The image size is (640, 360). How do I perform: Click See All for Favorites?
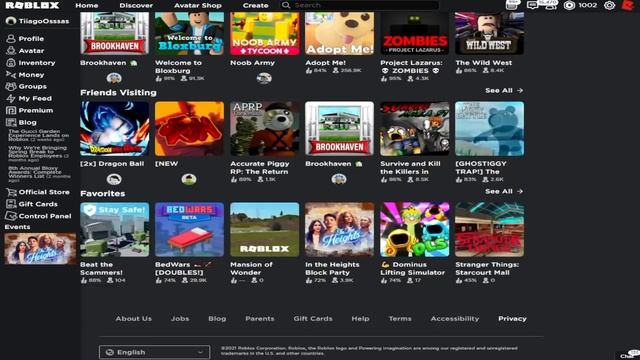[504, 191]
